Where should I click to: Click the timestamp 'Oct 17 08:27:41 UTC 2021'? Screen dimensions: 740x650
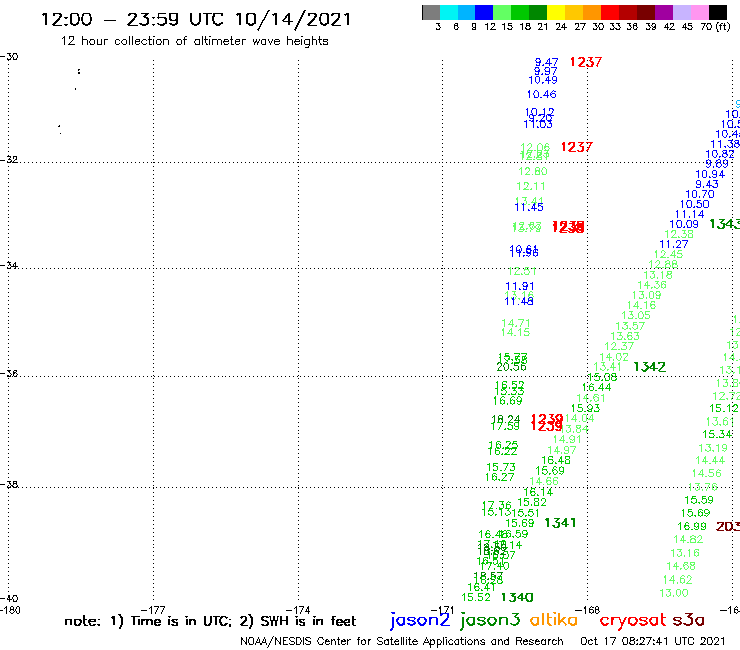[653, 641]
